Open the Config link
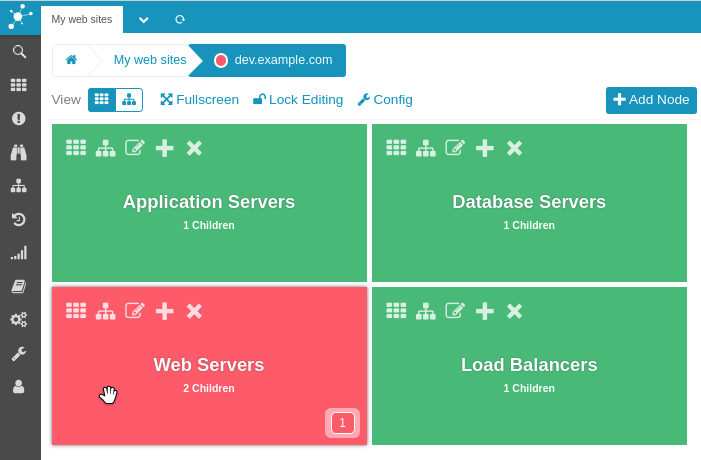 (385, 100)
